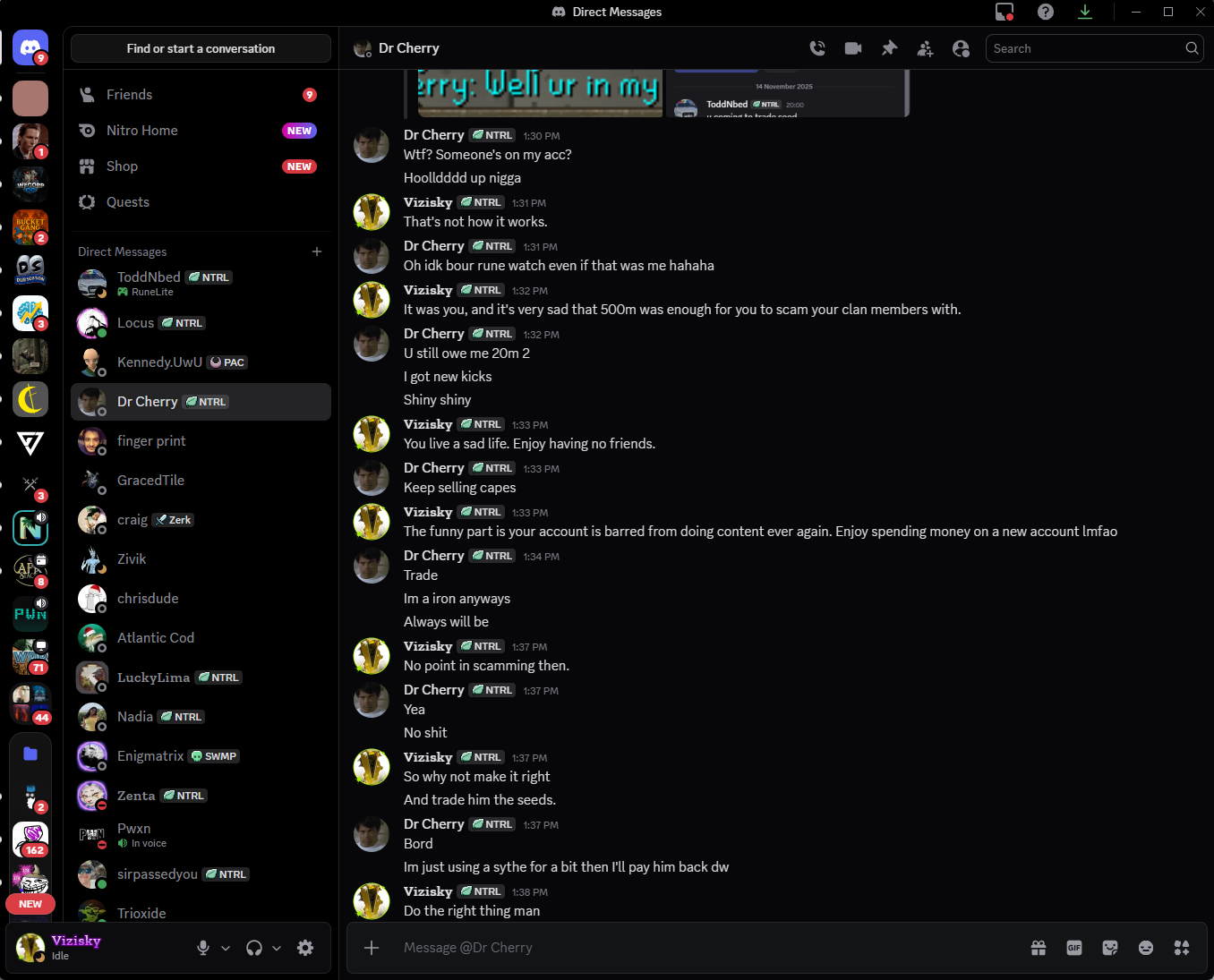Open User Settings gear

click(305, 948)
